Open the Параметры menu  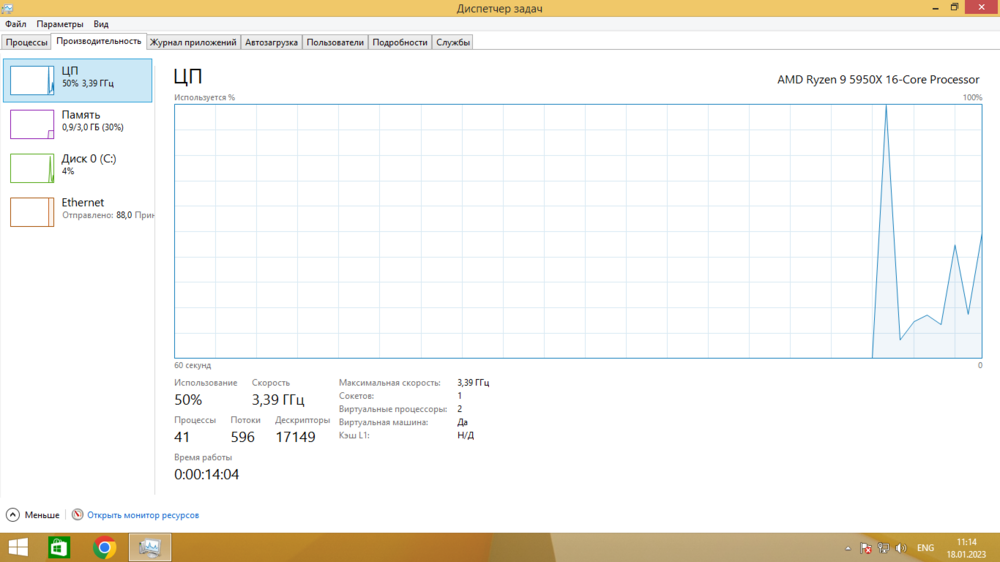point(60,24)
